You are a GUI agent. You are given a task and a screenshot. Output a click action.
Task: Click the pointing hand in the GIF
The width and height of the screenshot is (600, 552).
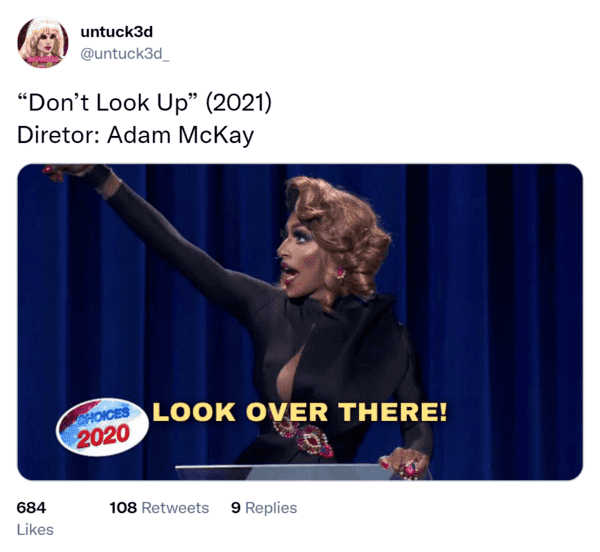65,172
